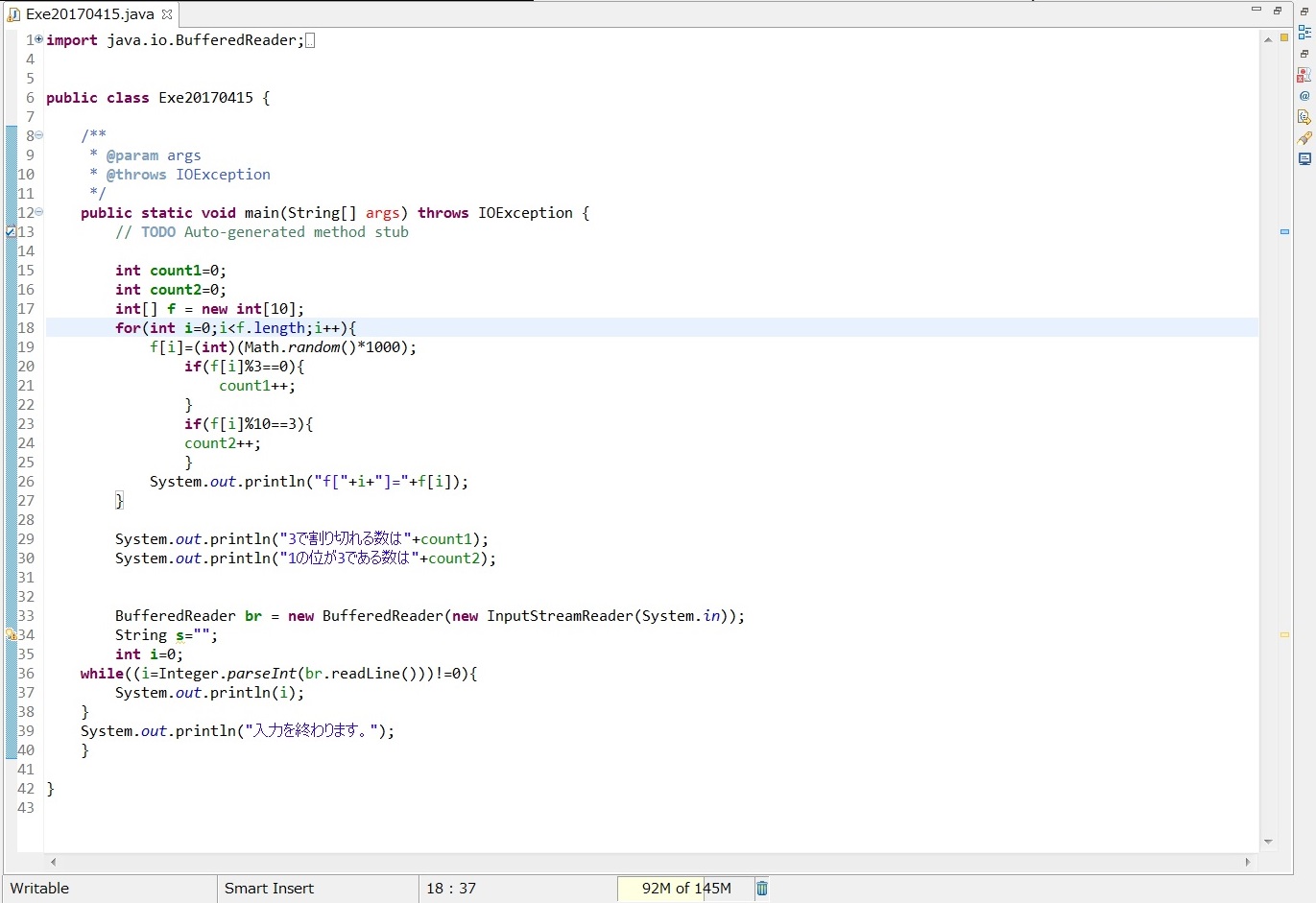This screenshot has height=903, width=1316.
Task: Click the yellow warning square atop overview ruler
Action: [1284, 38]
